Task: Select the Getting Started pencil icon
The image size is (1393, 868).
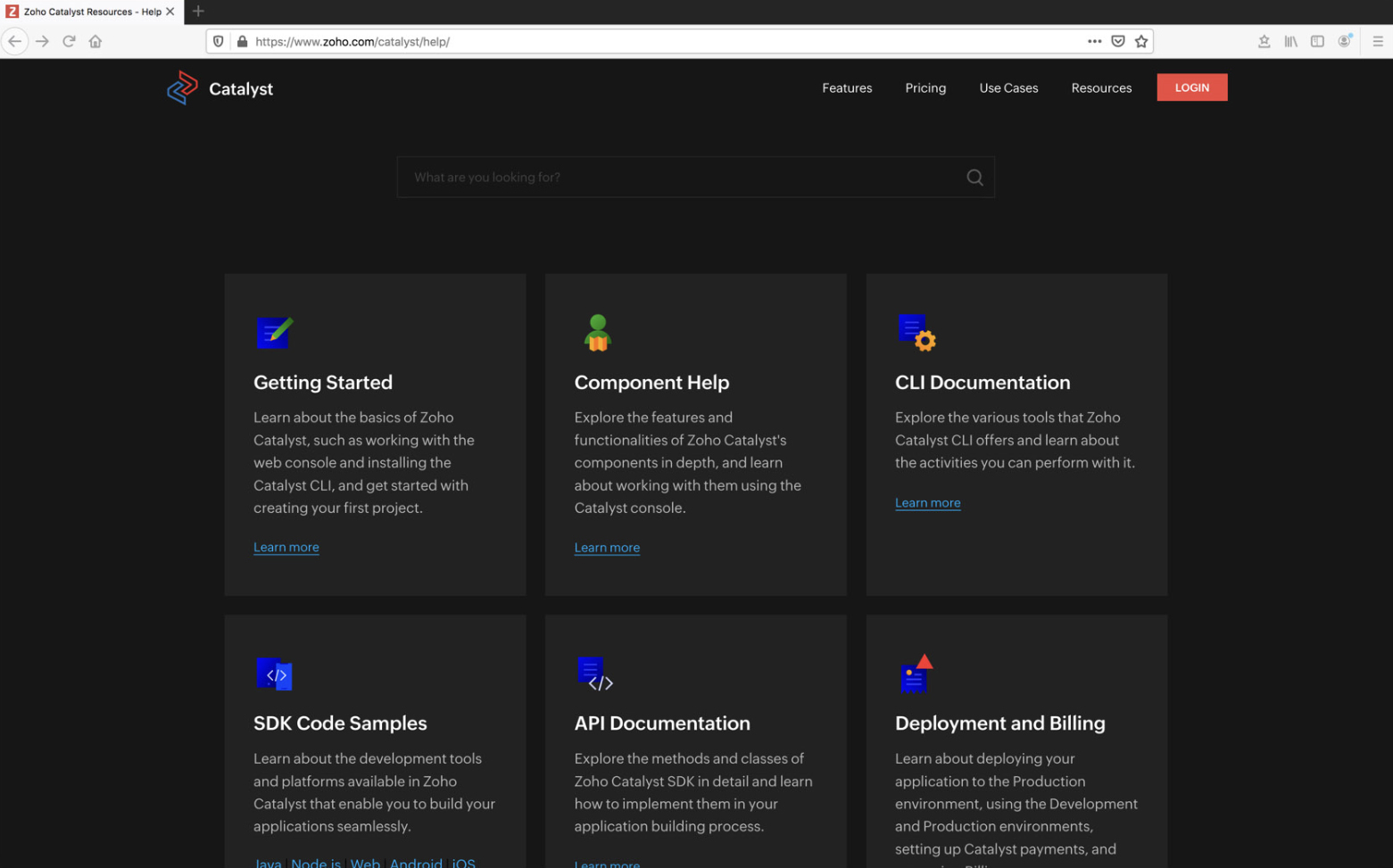Action: (x=273, y=332)
